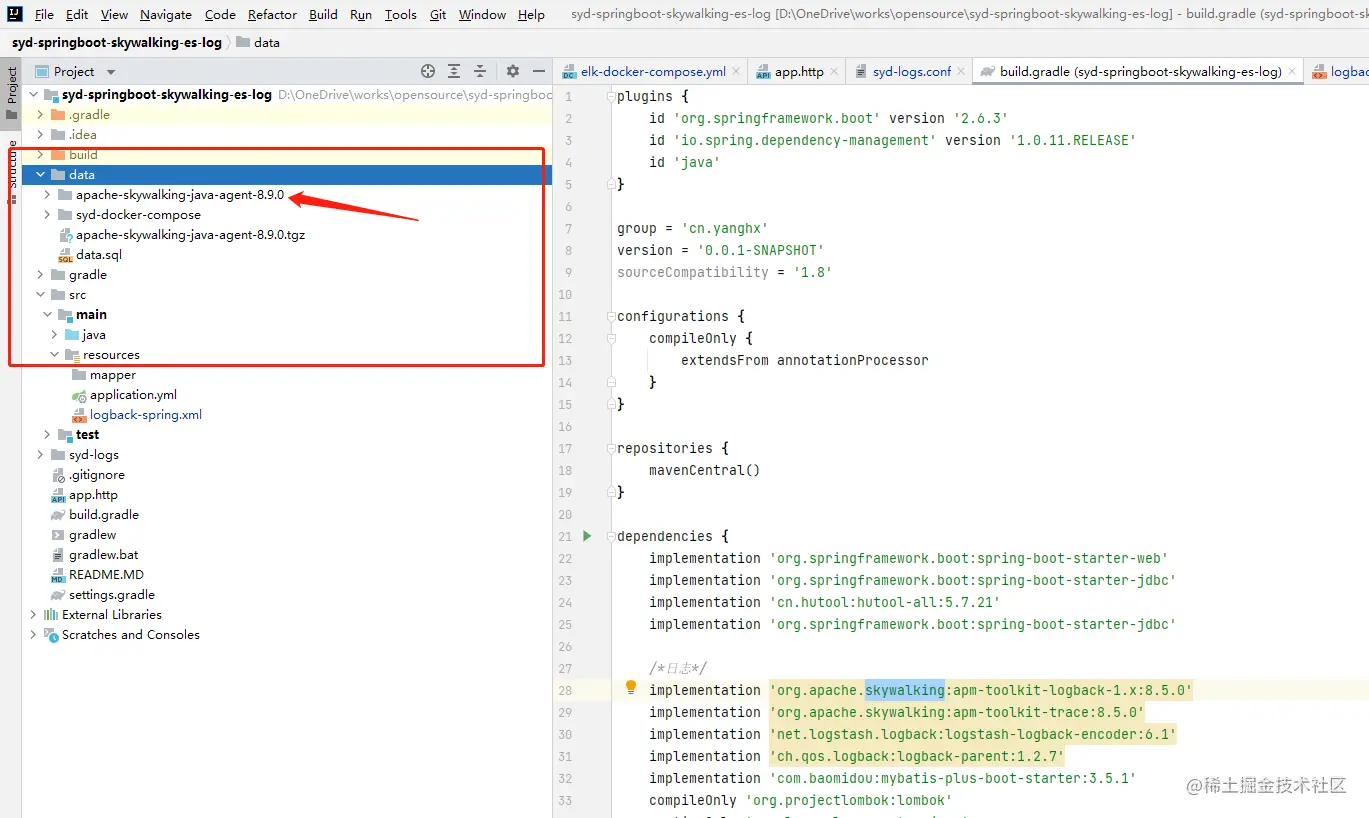Collapse the resources folder

click(x=54, y=355)
